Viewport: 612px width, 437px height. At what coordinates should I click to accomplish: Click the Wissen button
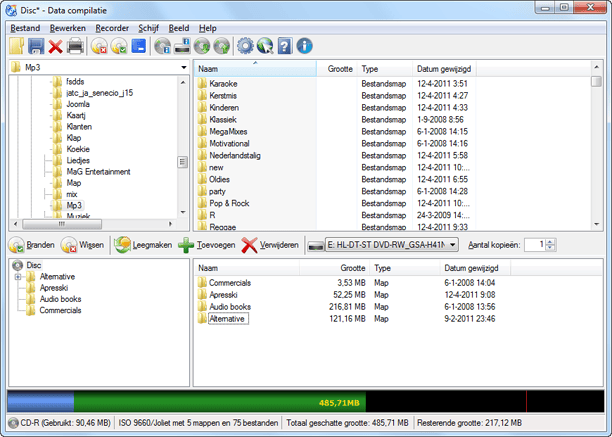tap(82, 245)
